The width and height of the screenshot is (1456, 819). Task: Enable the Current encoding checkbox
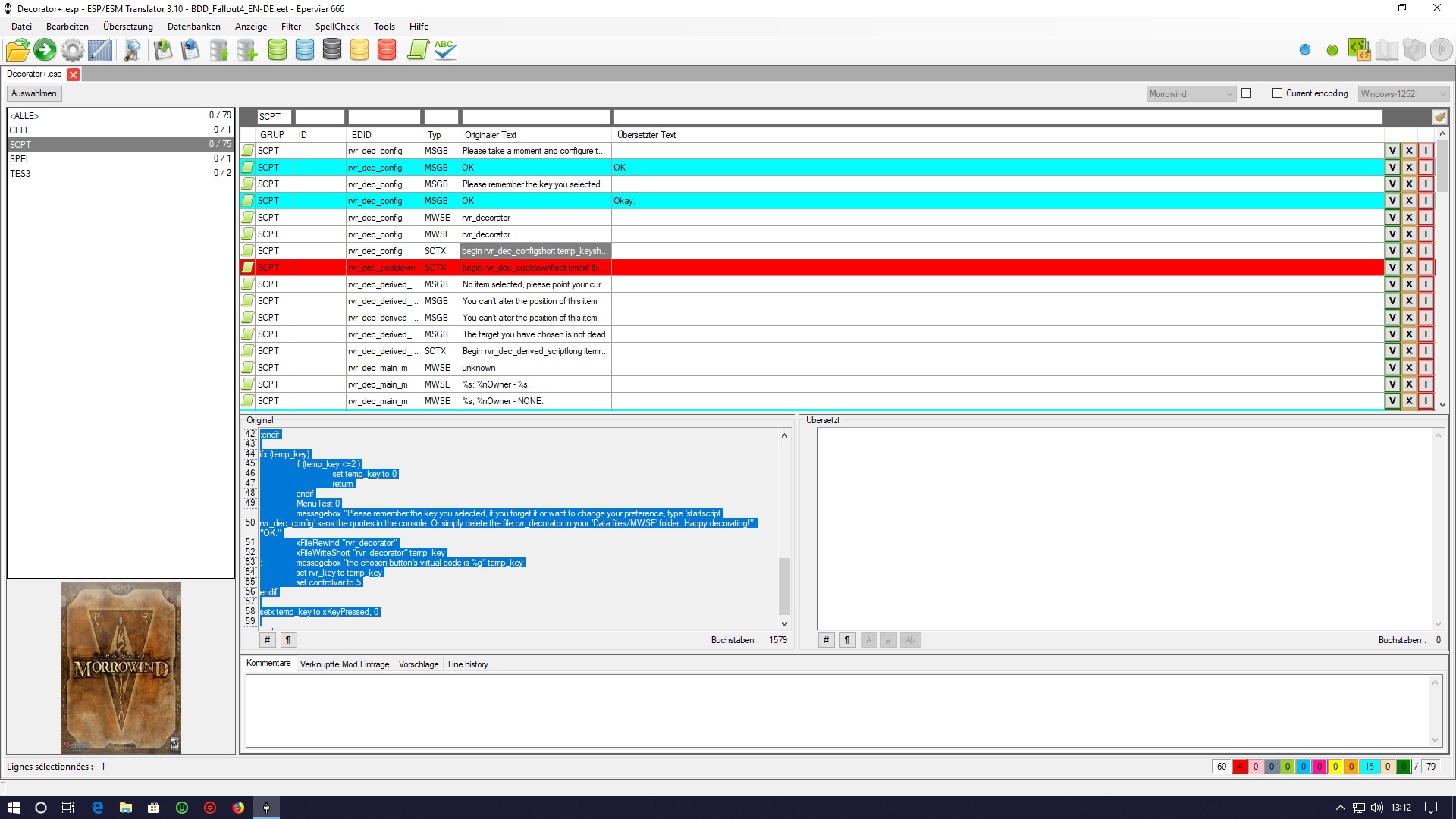(x=1277, y=93)
